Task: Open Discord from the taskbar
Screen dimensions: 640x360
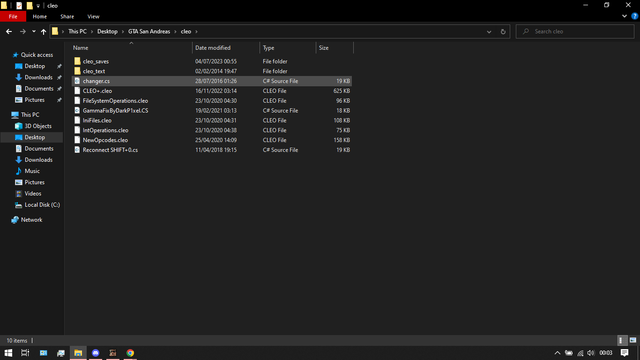Action: (96, 353)
